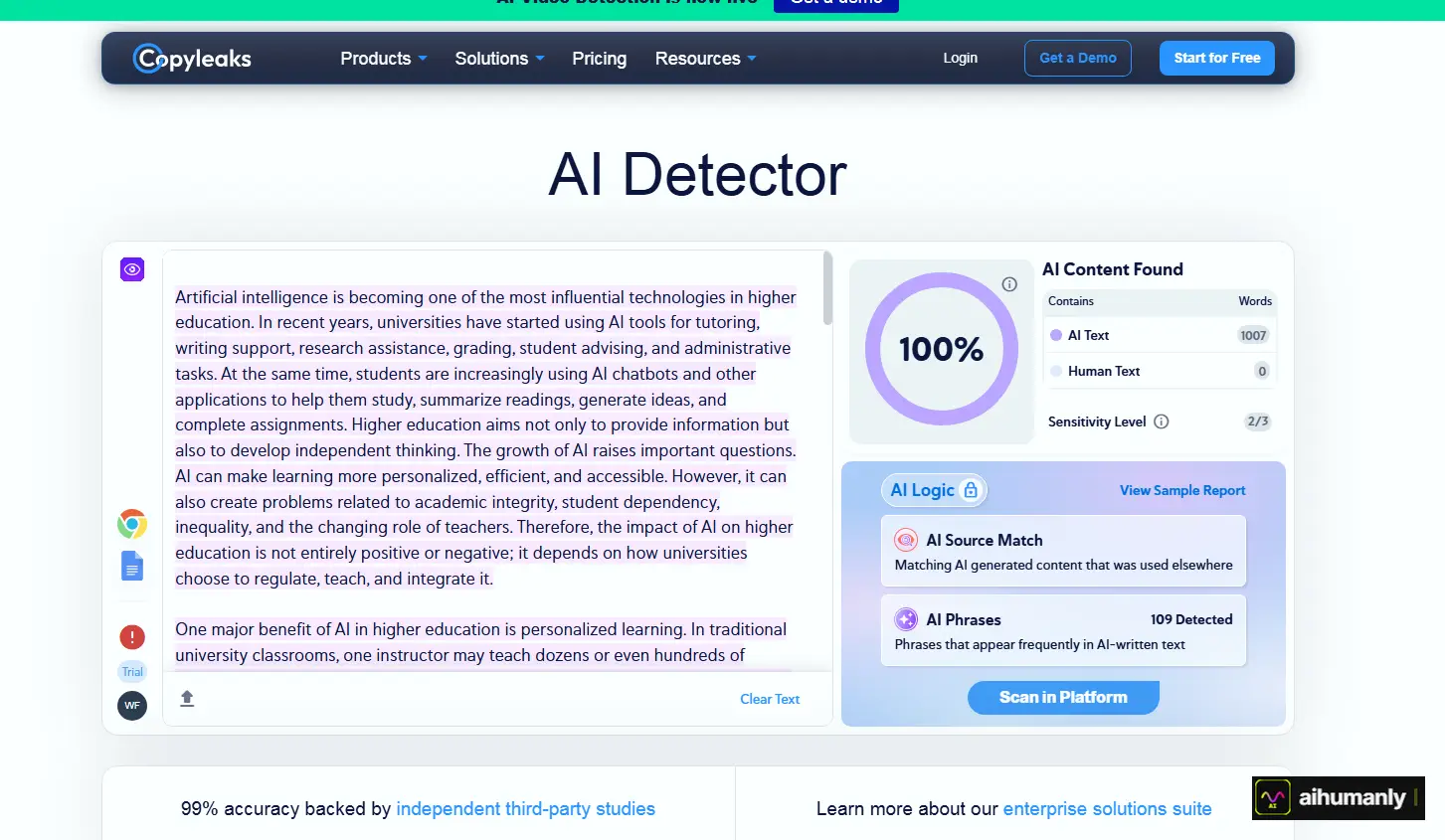Click the text box vertical scrollbar
This screenshot has width=1445, height=840.
click(827, 288)
